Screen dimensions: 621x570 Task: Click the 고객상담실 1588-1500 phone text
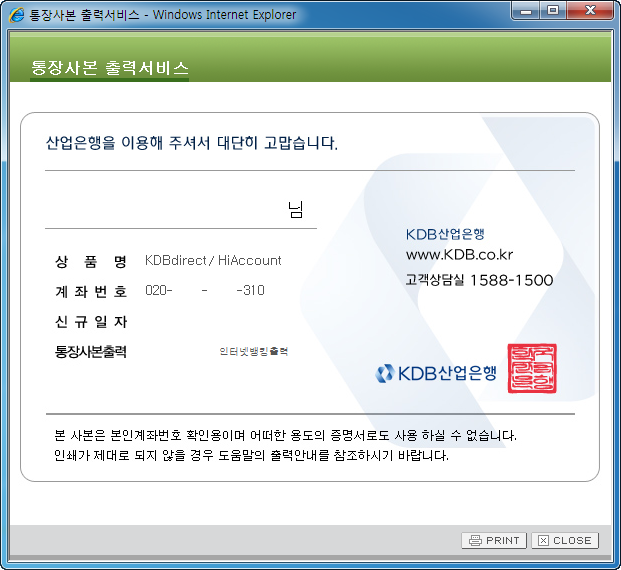pos(479,280)
